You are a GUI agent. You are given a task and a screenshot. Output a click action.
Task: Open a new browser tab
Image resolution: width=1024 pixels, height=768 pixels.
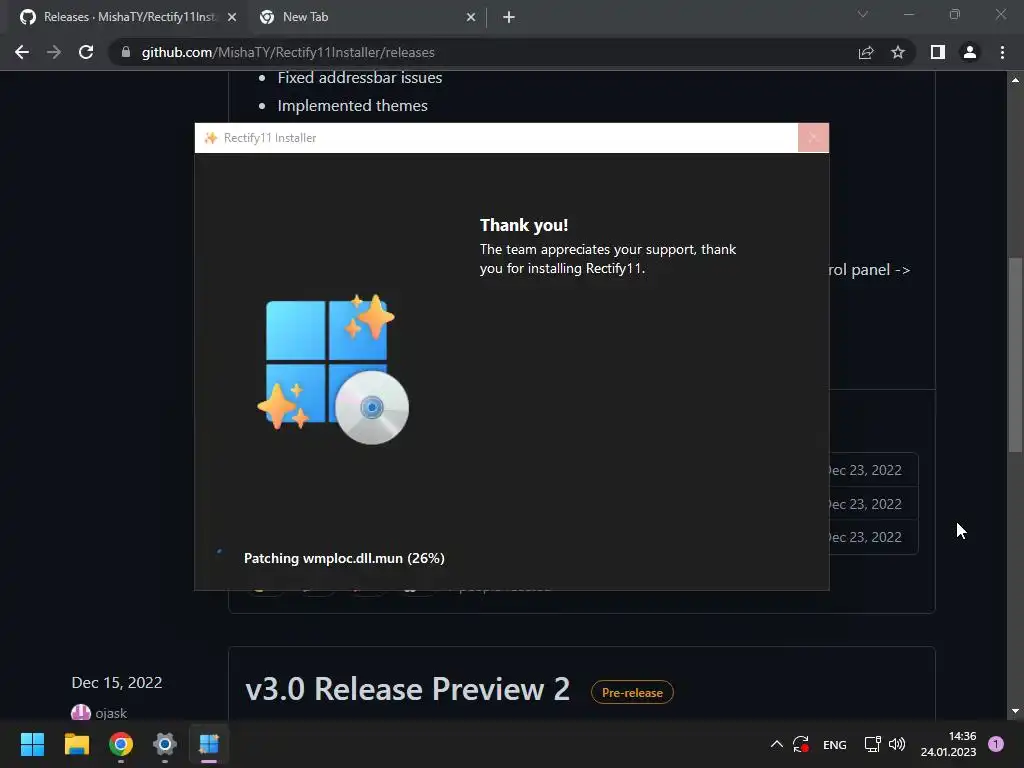point(509,17)
